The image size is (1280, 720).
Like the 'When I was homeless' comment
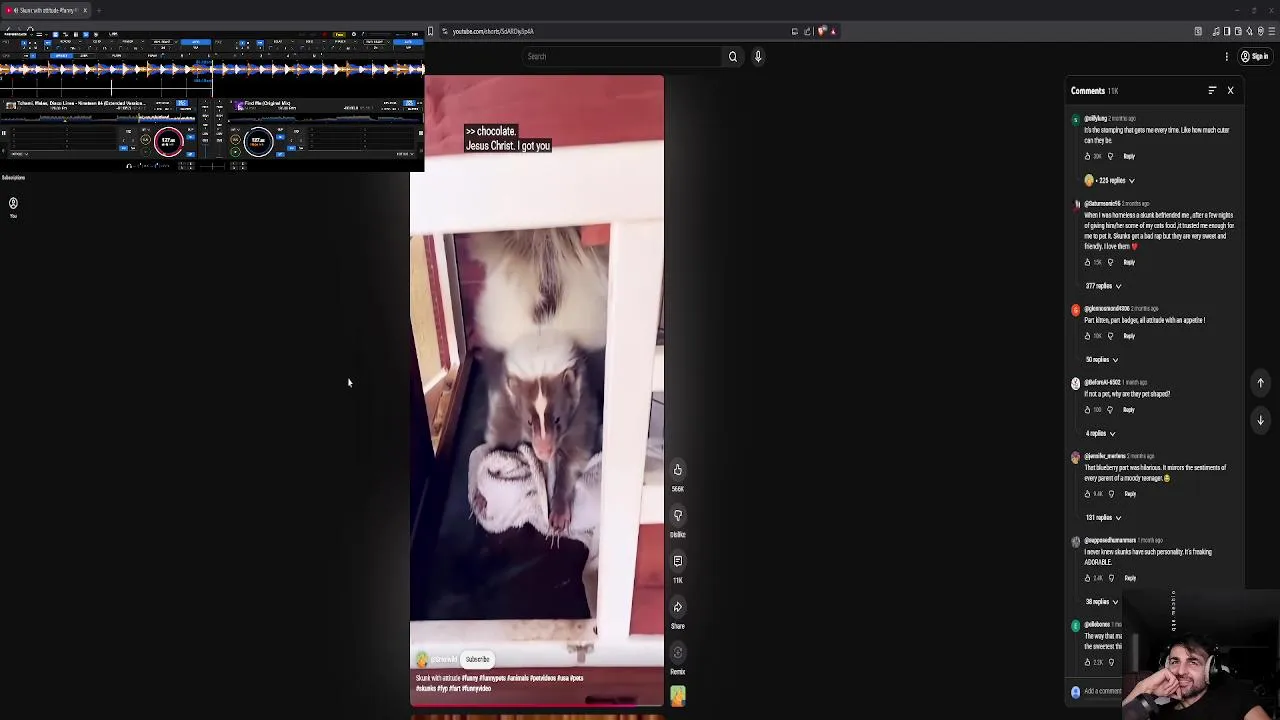pos(1088,263)
